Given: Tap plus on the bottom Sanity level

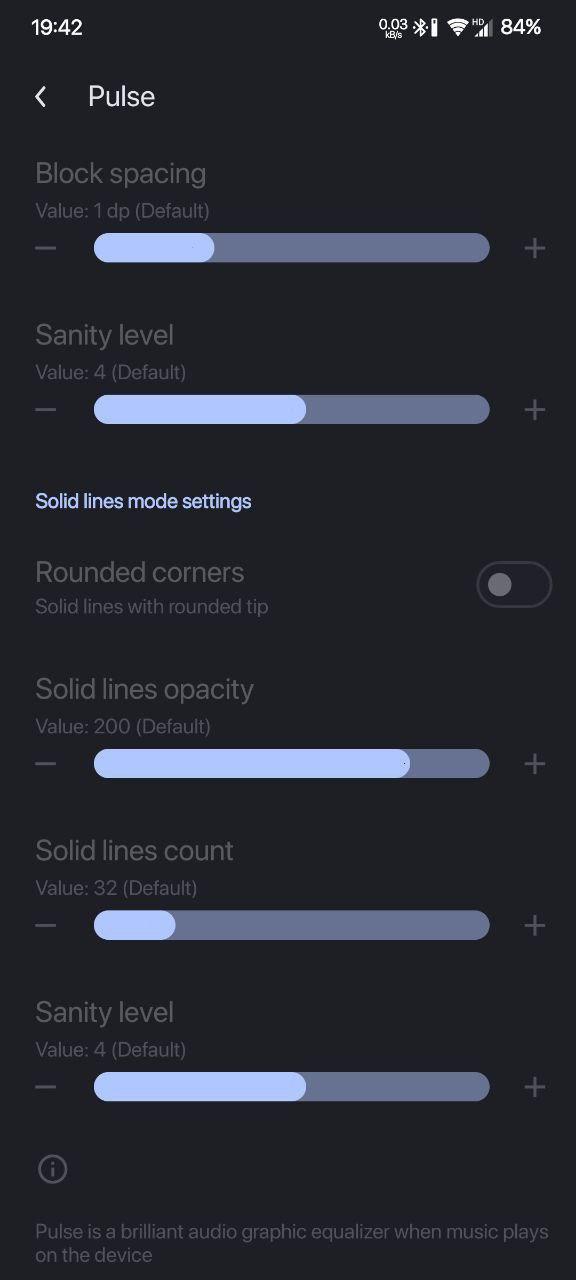Looking at the screenshot, I should (x=535, y=1087).
